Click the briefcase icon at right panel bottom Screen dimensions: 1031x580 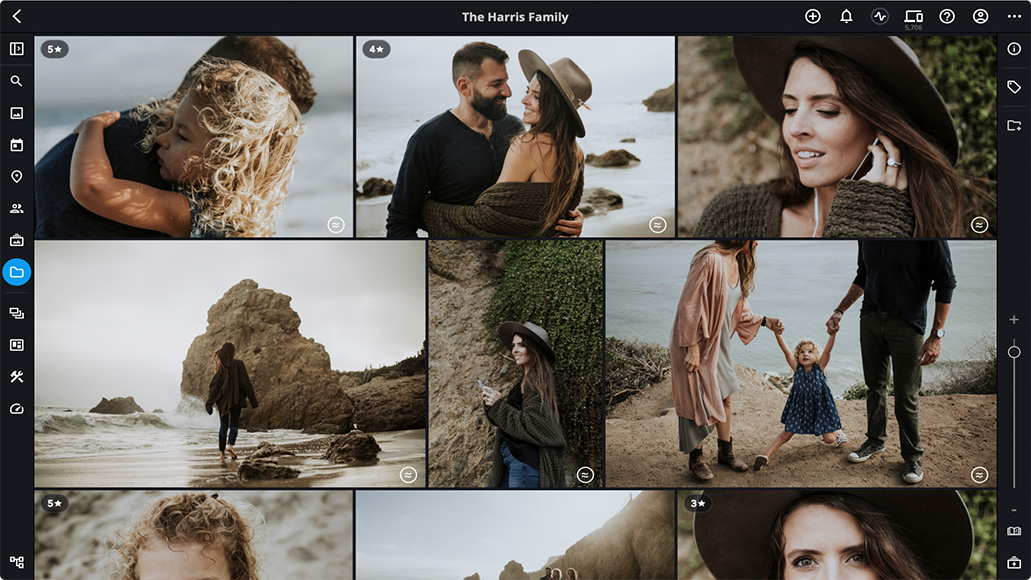(1014, 562)
